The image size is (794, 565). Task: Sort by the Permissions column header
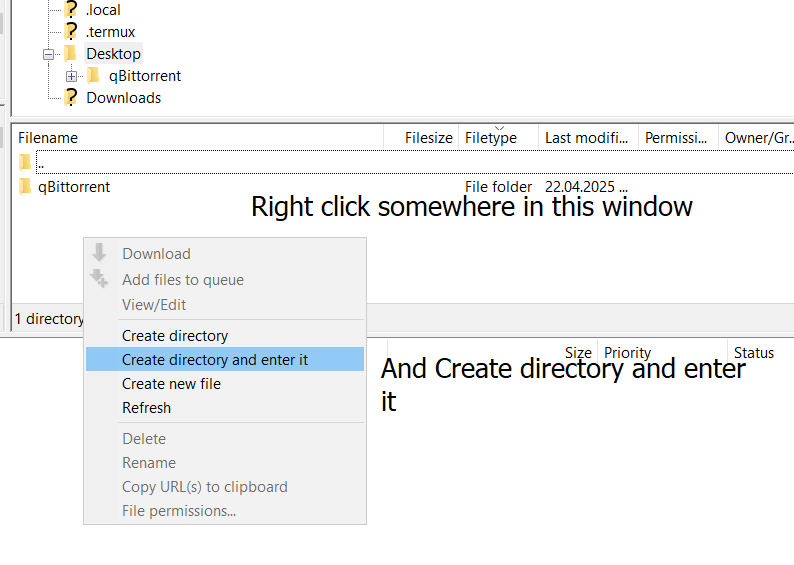pos(679,138)
